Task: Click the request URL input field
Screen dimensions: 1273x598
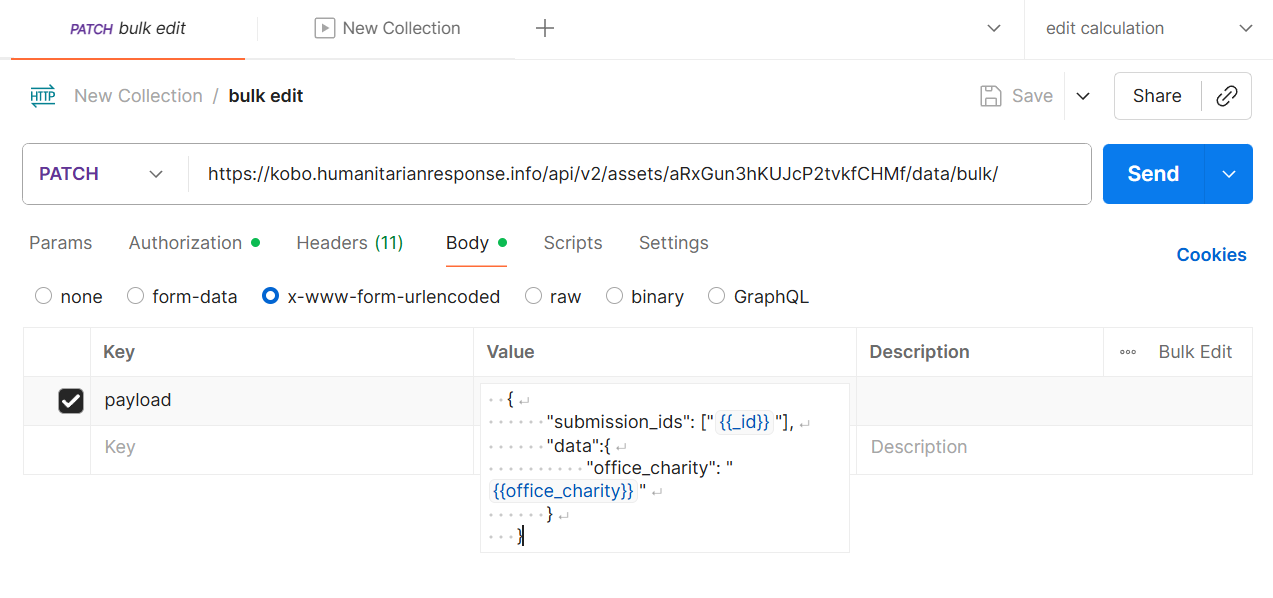Action: pos(638,174)
